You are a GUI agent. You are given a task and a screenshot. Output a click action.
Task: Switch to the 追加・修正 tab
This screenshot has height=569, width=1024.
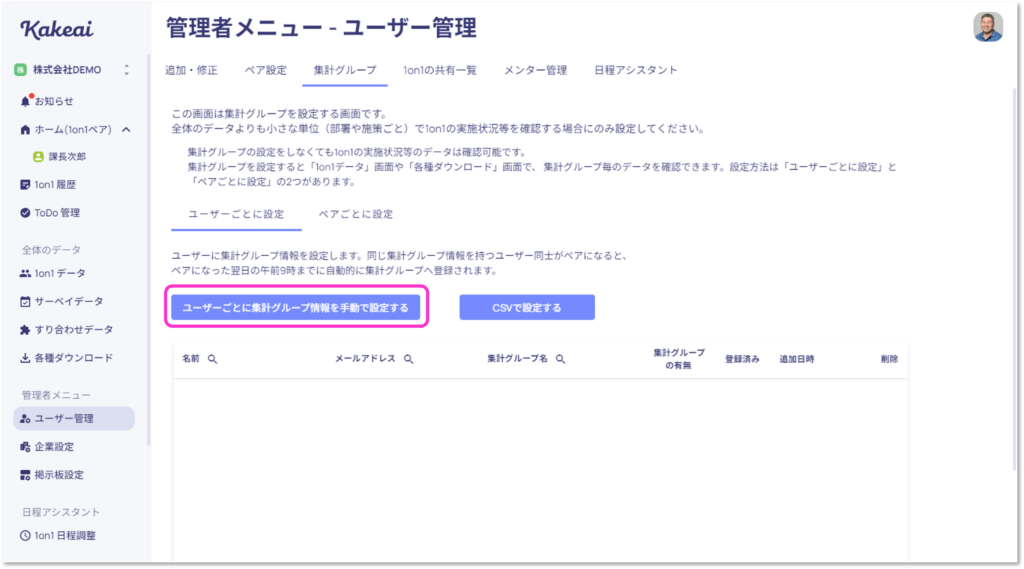191,70
